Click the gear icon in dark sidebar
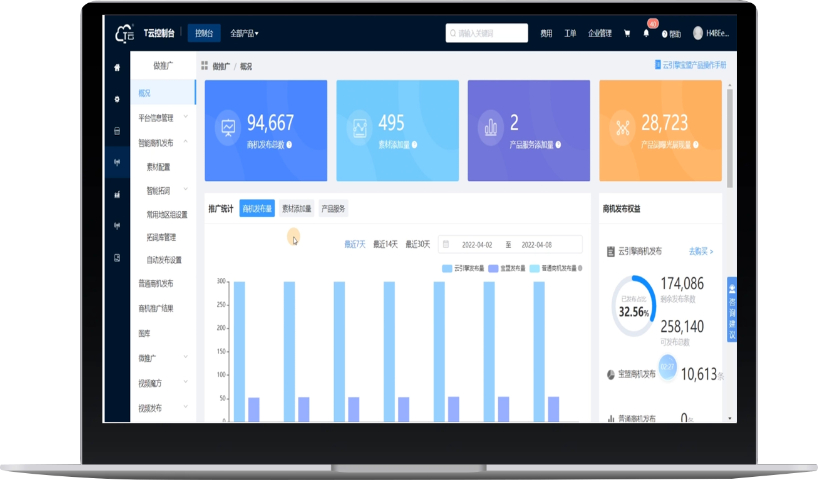 (x=117, y=99)
